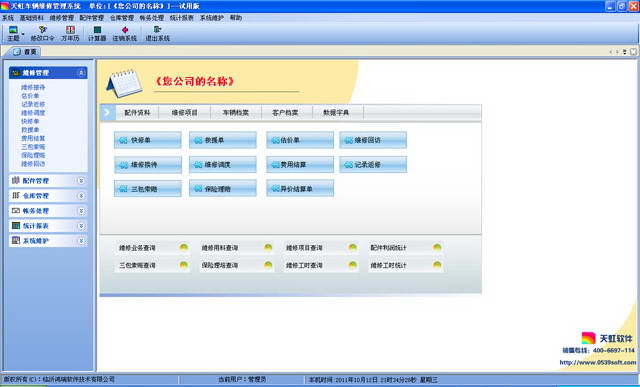Expand the 配件管理 sidebar panel

point(81,180)
